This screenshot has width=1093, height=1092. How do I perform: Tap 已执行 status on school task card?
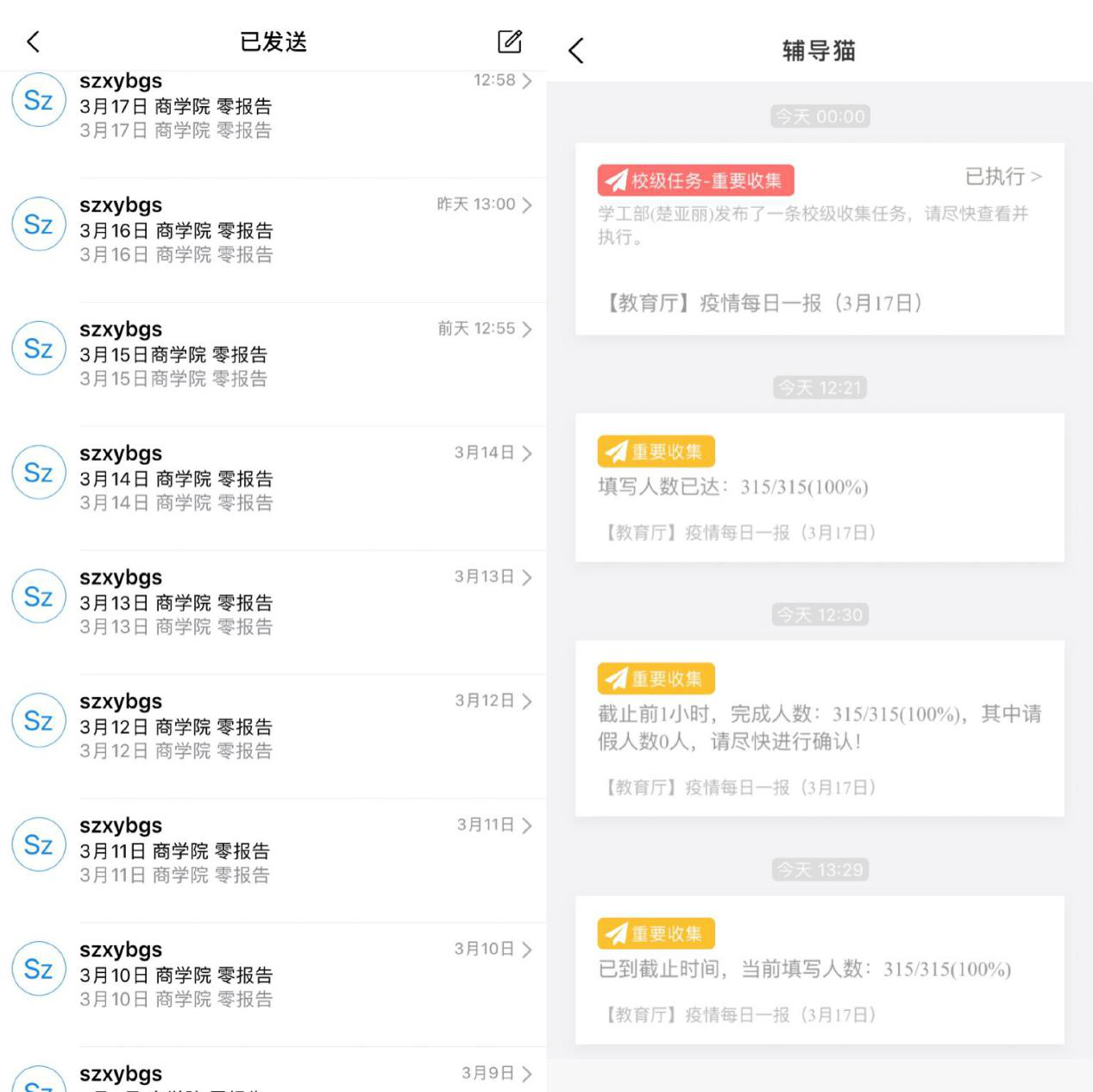click(1002, 177)
